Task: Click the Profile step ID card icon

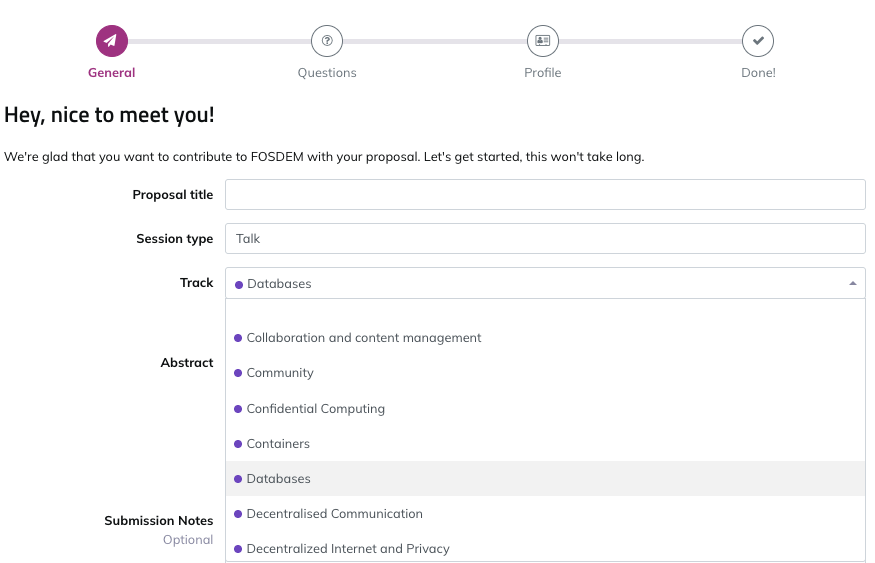Action: (x=542, y=41)
